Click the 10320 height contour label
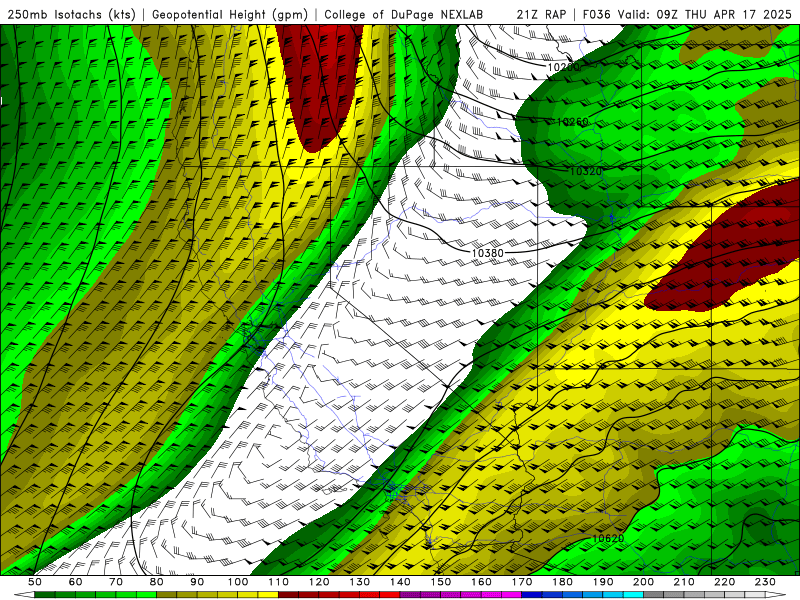Image resolution: width=800 pixels, height=600 pixels. pos(586,171)
